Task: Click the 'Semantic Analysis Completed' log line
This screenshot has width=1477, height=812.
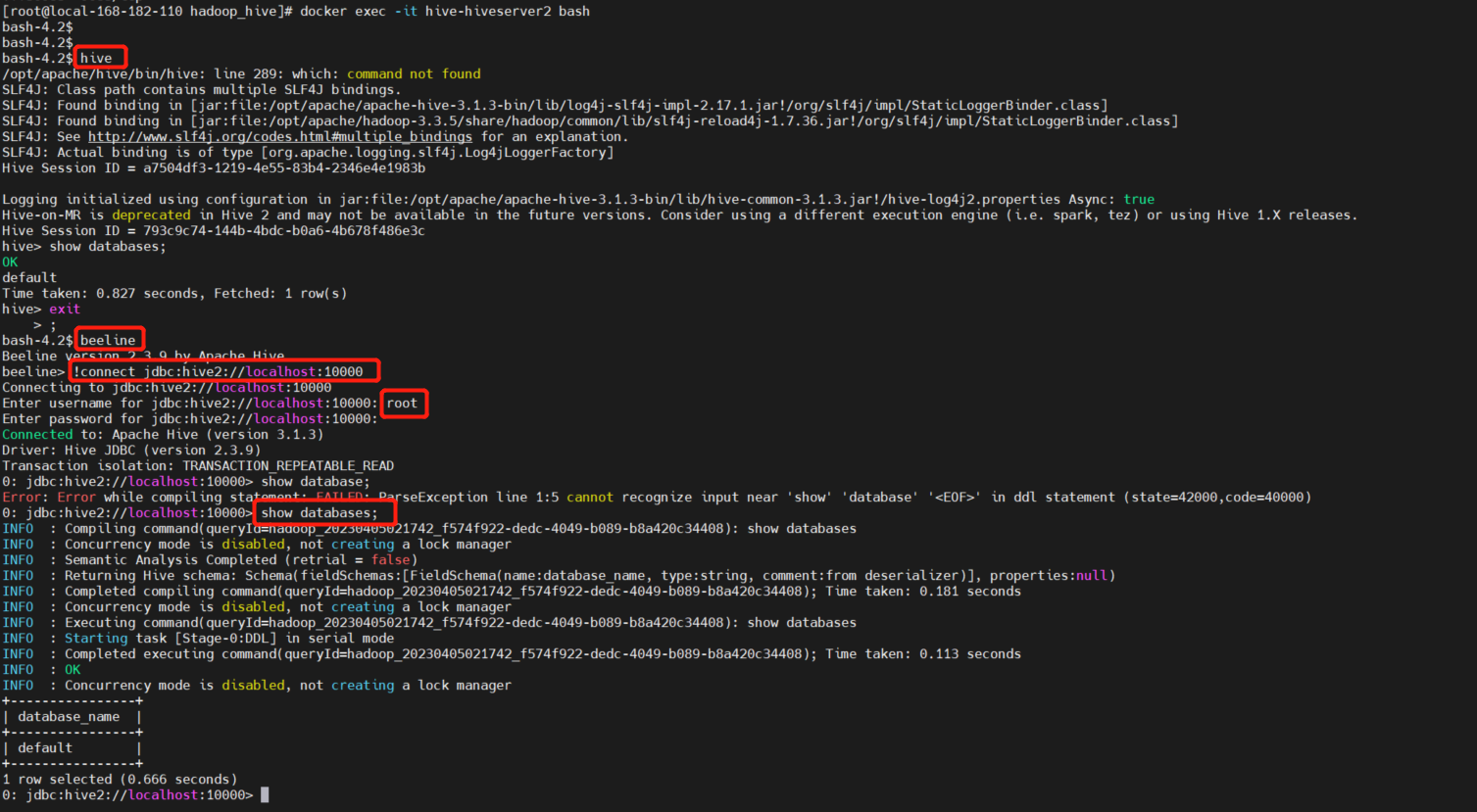Action: [x=210, y=560]
